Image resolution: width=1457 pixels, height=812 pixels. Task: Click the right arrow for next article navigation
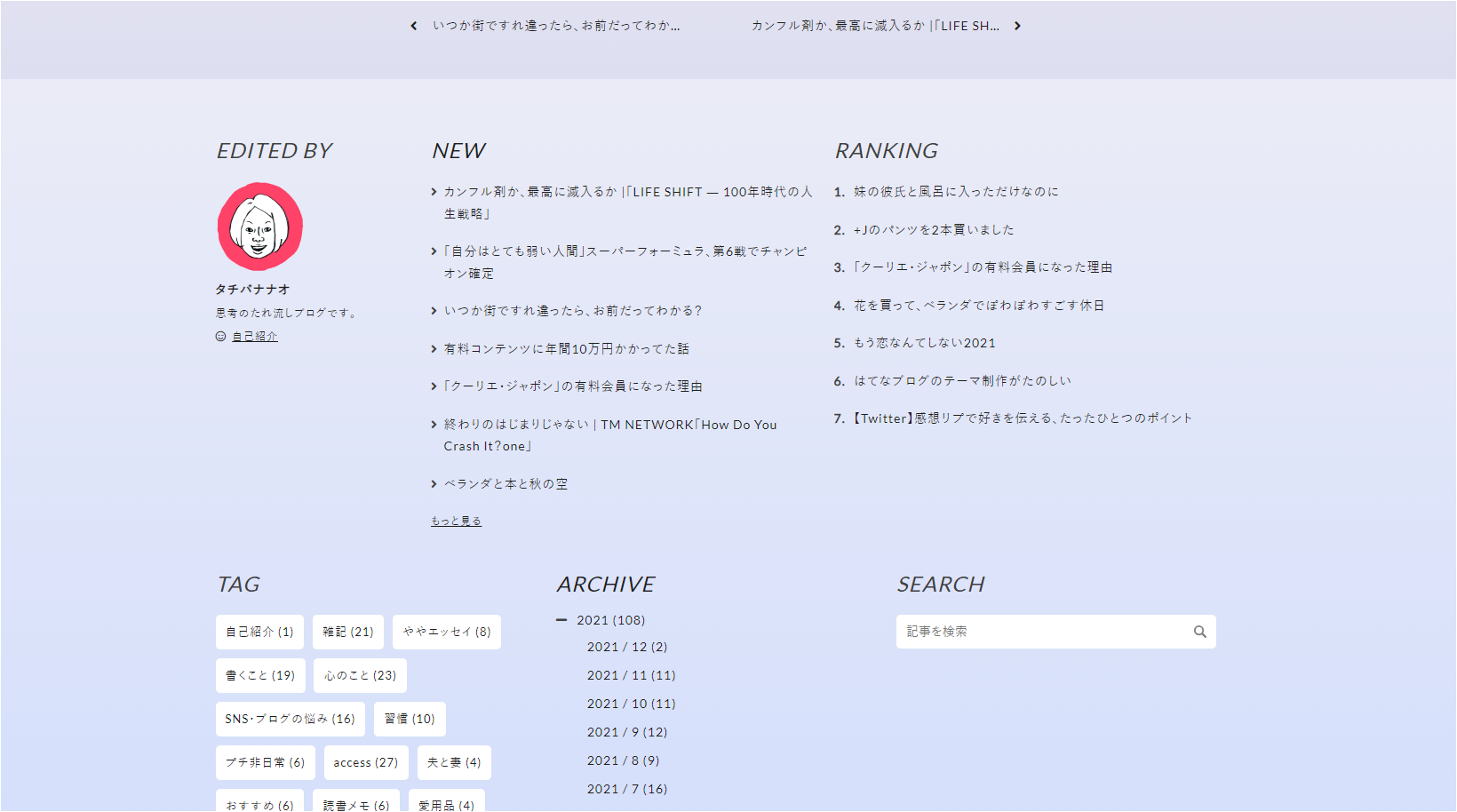point(1018,25)
